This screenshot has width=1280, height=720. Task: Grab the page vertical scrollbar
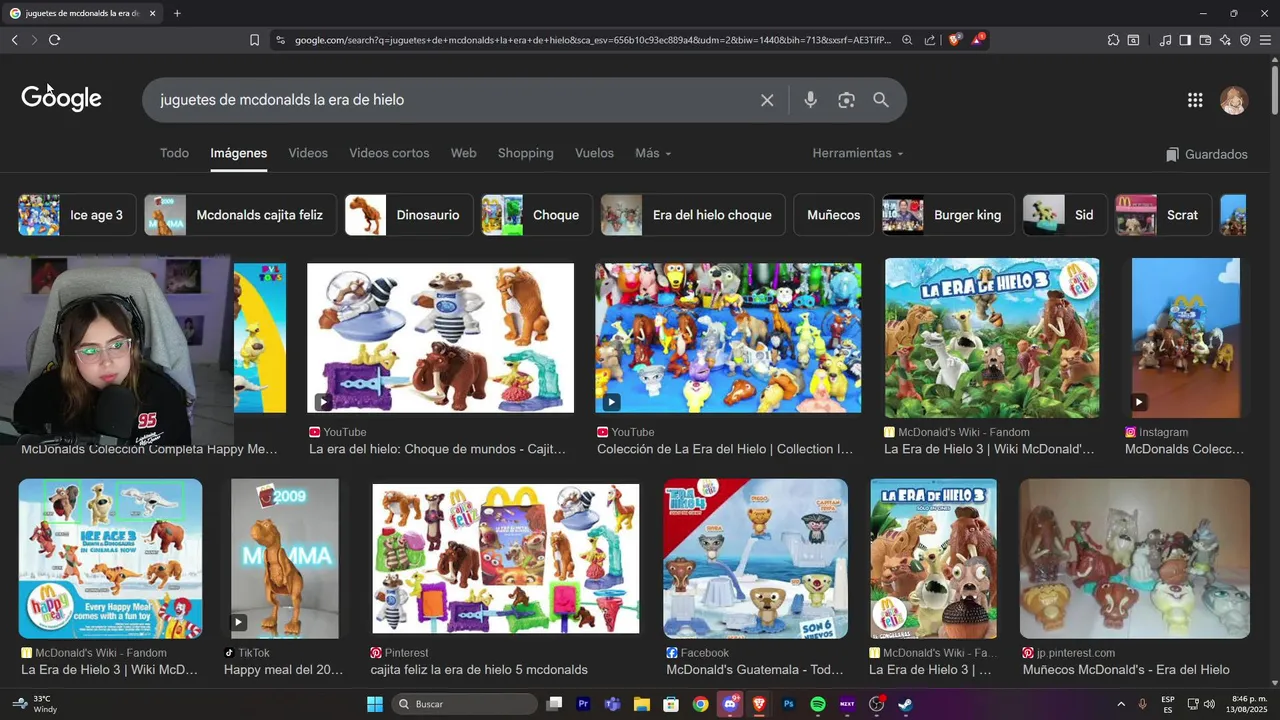tap(1274, 88)
